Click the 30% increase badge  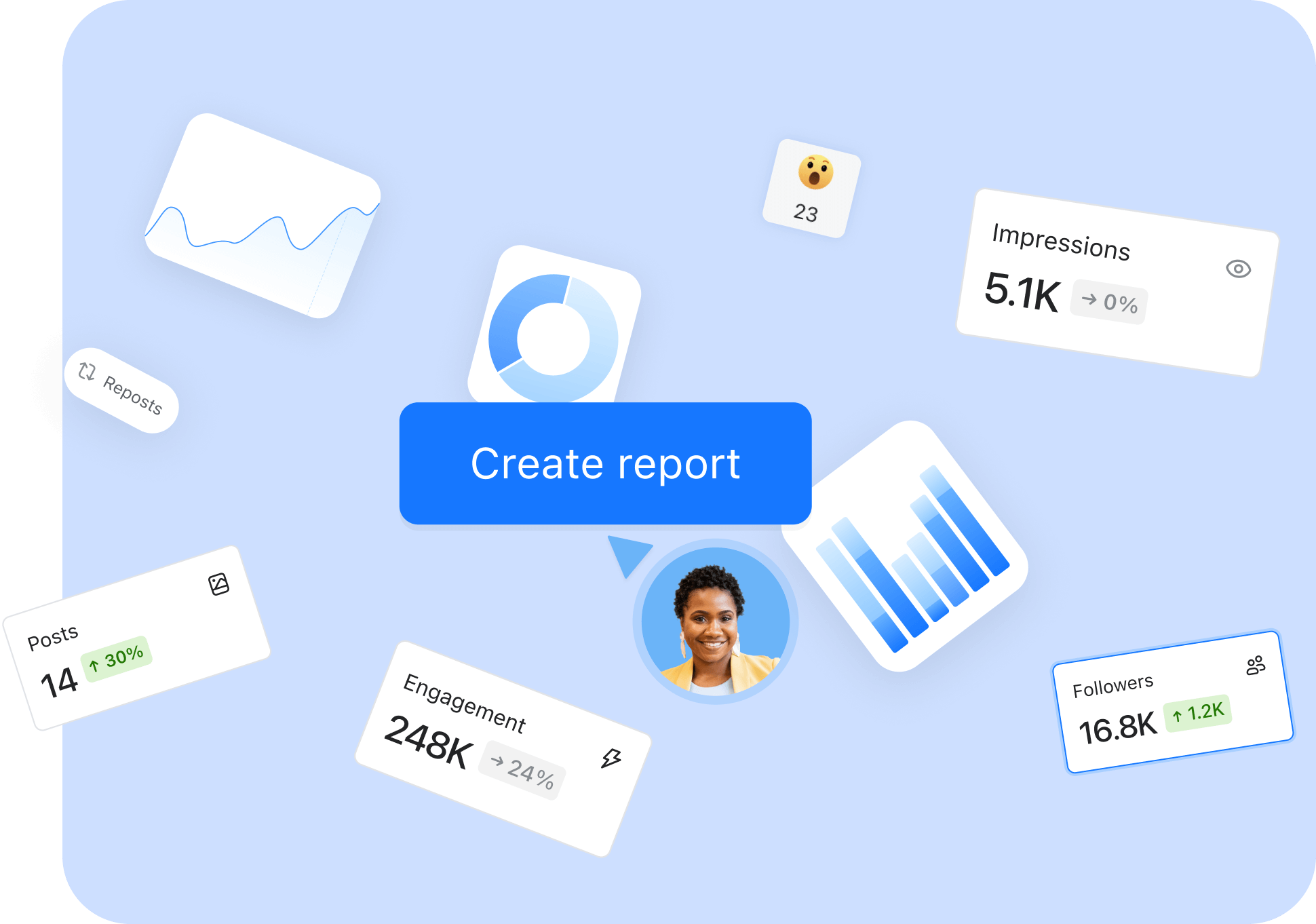coord(116,658)
